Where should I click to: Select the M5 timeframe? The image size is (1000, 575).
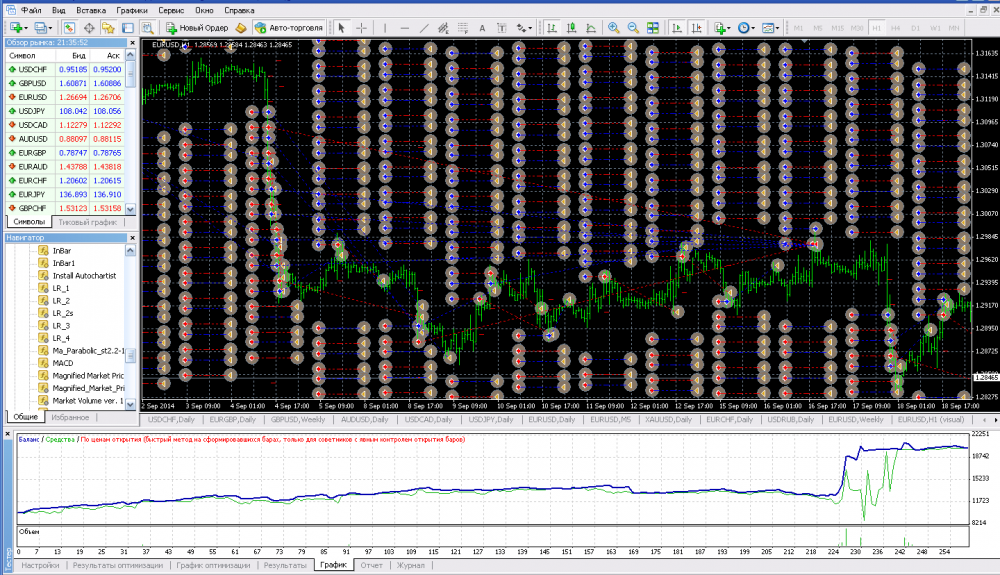[x=818, y=27]
